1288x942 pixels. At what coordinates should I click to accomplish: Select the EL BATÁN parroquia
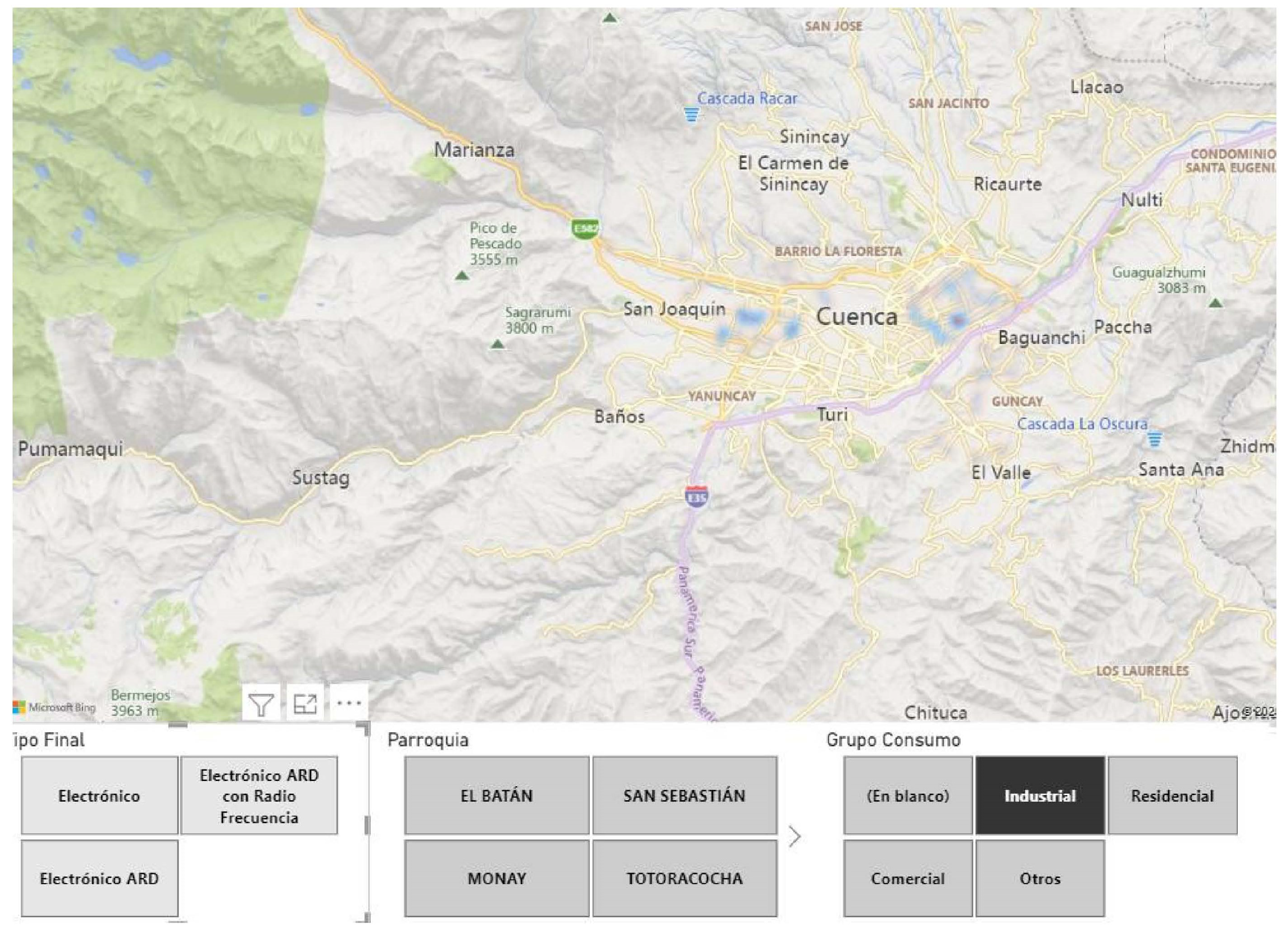pos(496,796)
